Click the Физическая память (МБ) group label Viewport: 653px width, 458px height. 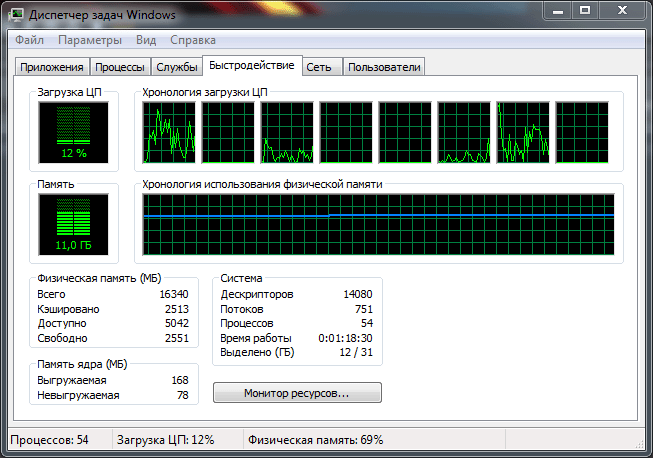coord(99,278)
